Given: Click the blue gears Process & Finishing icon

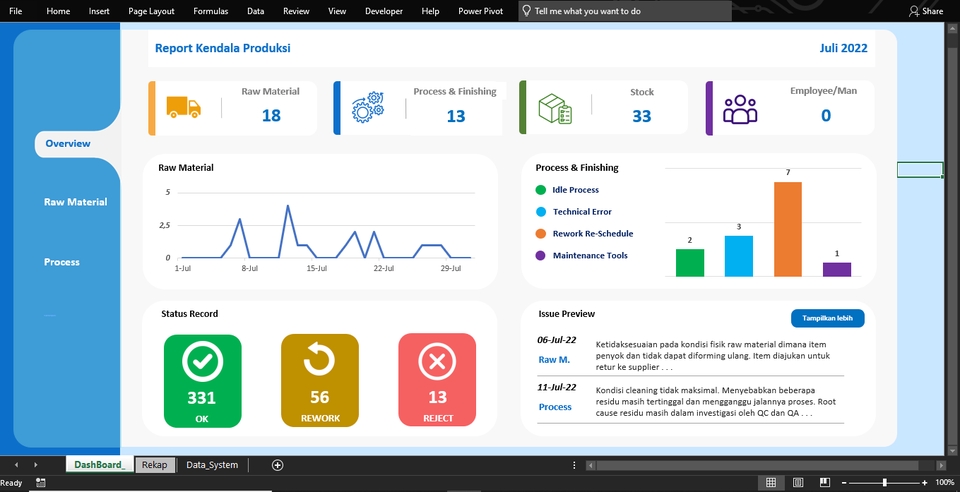Looking at the screenshot, I should click(368, 107).
